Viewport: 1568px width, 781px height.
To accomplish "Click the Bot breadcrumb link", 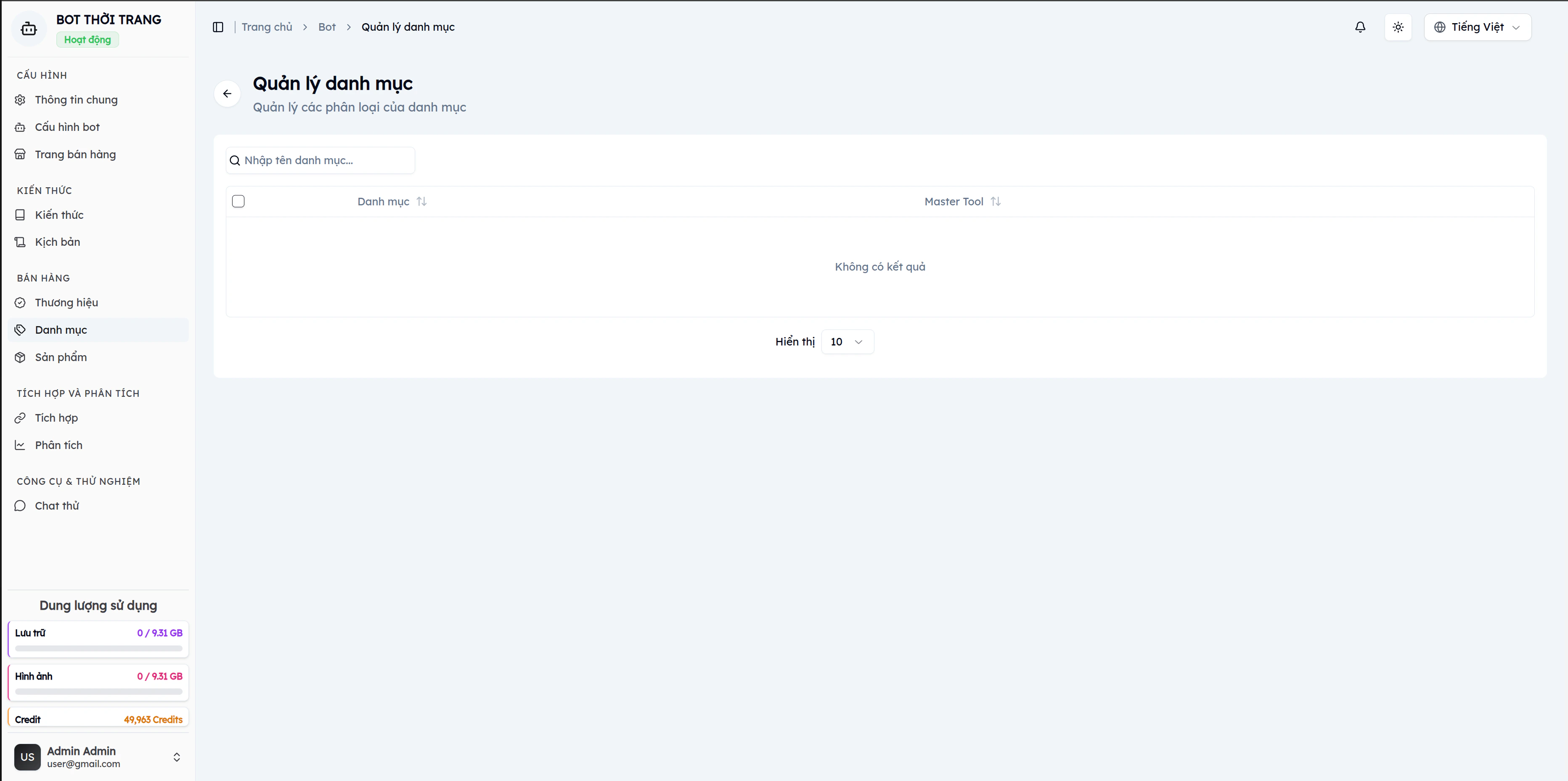I will pyautogui.click(x=327, y=27).
